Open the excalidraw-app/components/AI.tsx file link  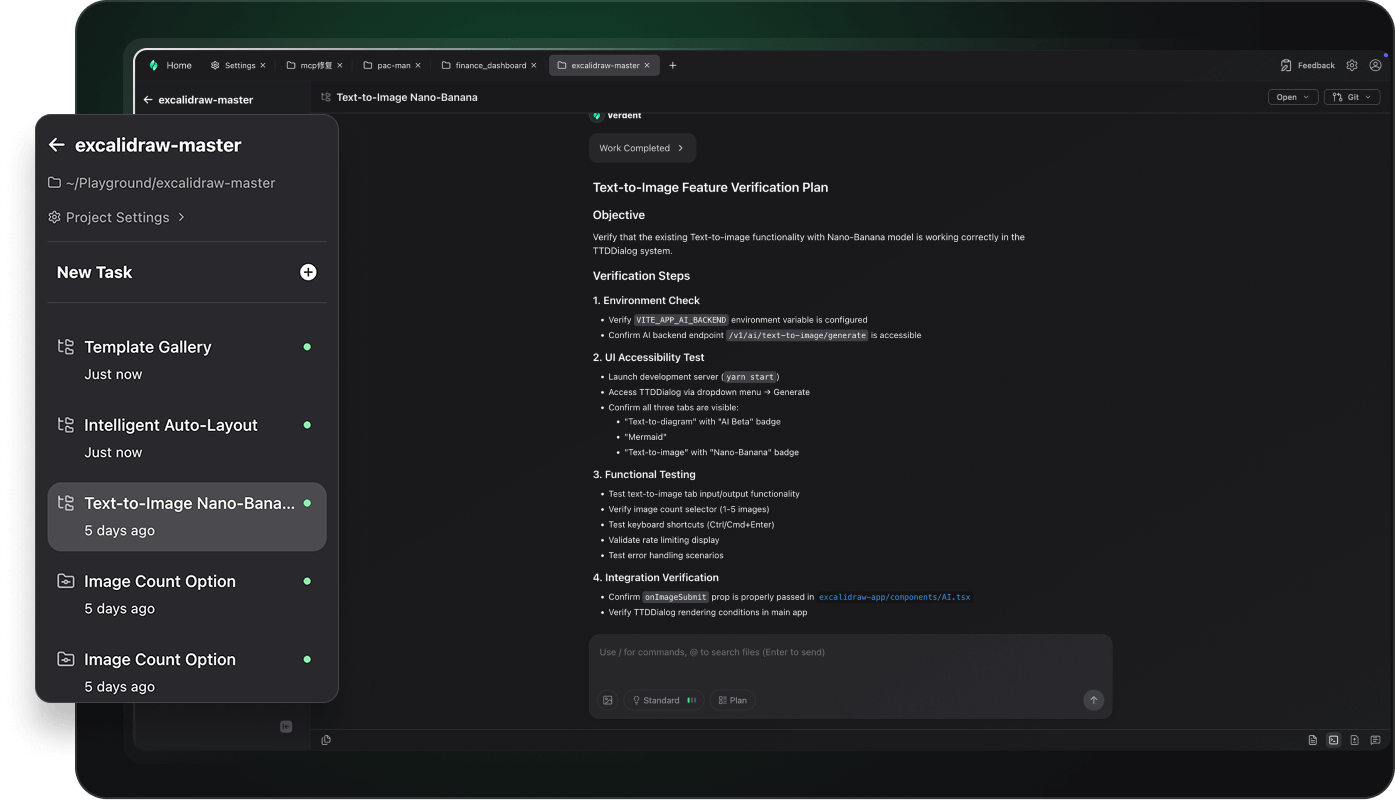coord(894,597)
